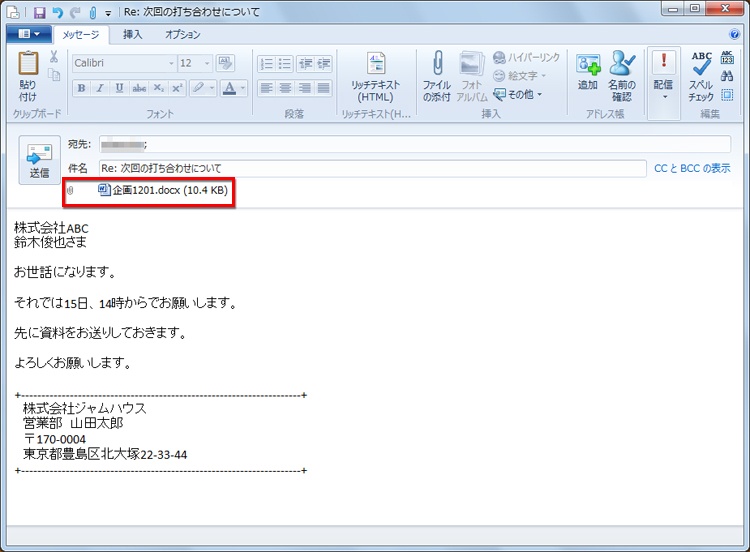The width and height of the screenshot is (750, 552).
Task: Select the attachment 企画1201.docx
Action: tap(163, 190)
